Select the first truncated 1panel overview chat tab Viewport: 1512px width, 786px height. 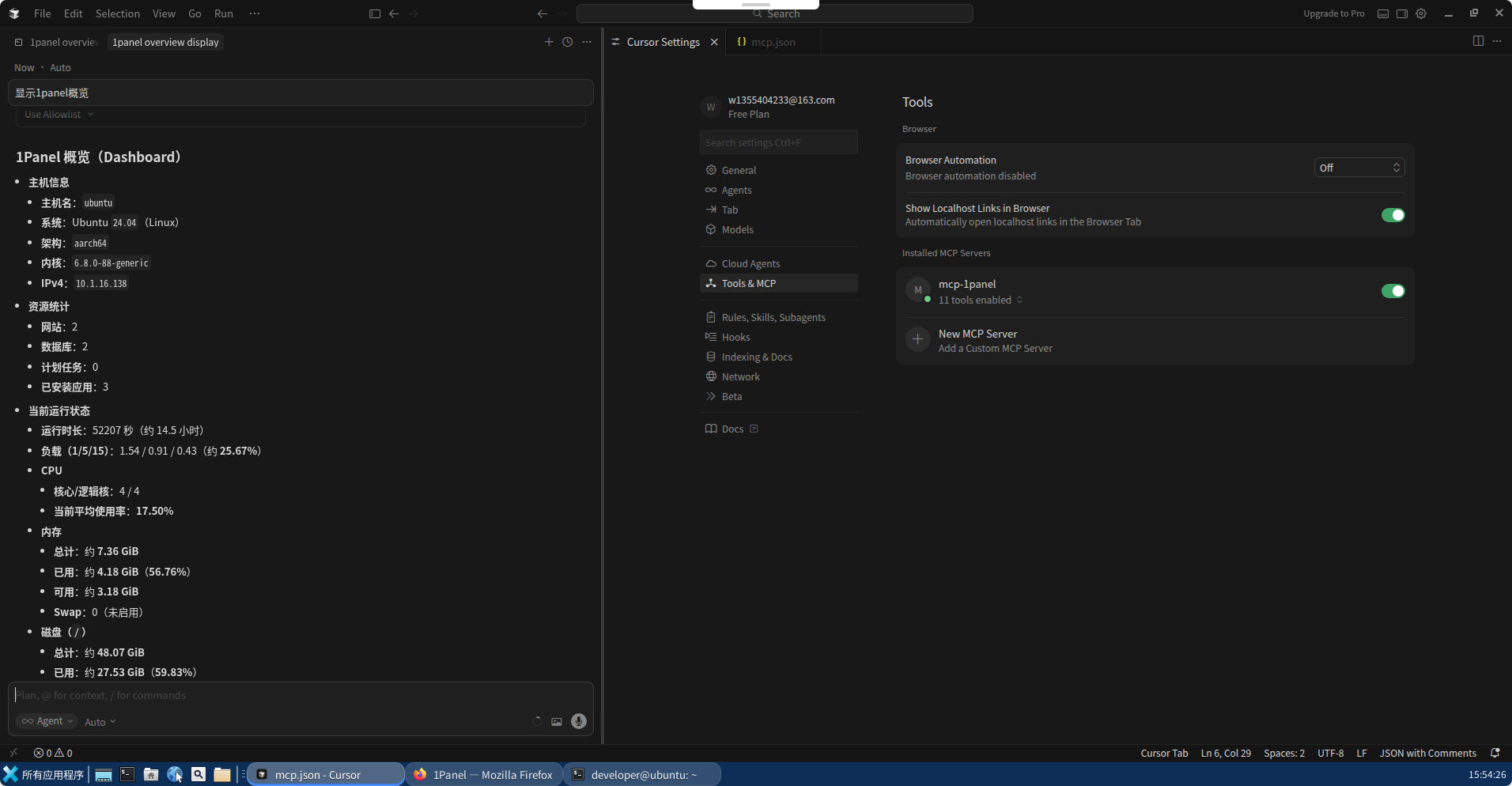tap(57, 42)
